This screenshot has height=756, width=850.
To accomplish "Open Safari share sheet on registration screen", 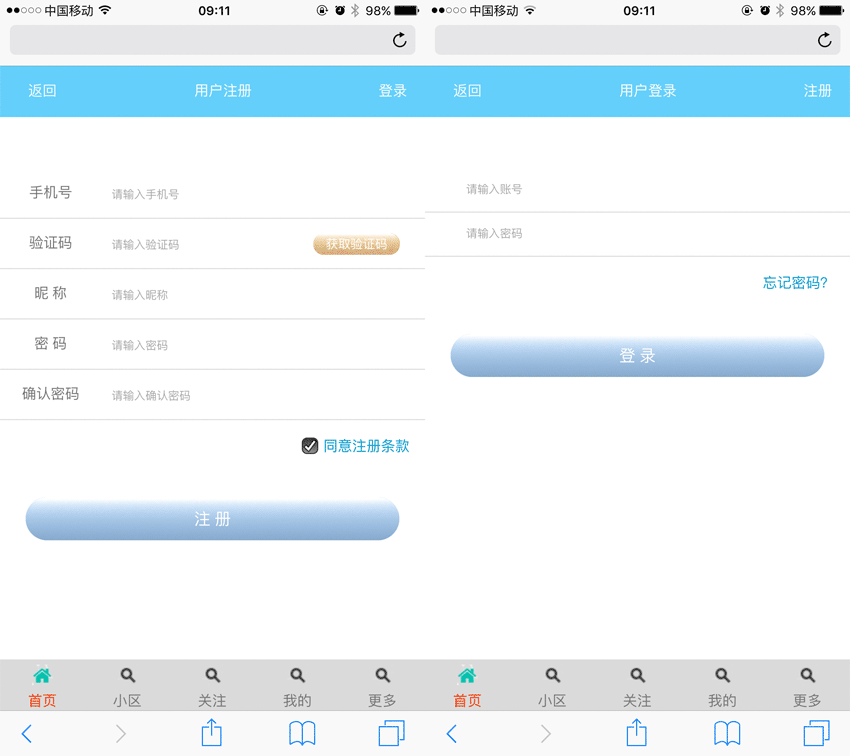I will coord(211,734).
